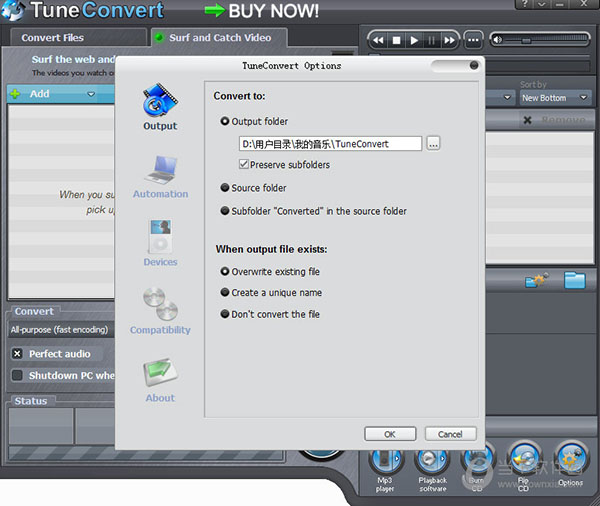
Task: Close options dialog with round button
Action: tap(474, 65)
